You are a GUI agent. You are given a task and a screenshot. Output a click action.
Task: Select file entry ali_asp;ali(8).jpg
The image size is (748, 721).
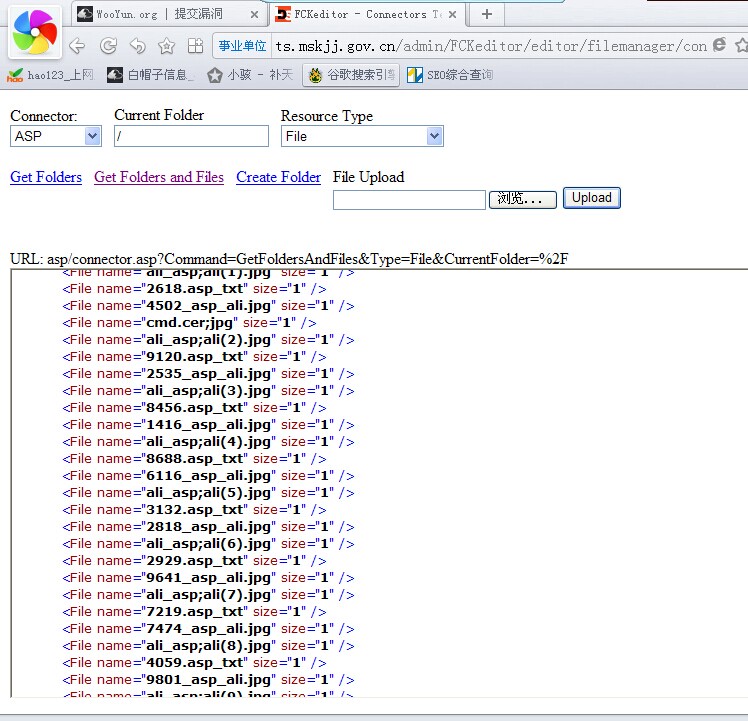click(x=208, y=646)
